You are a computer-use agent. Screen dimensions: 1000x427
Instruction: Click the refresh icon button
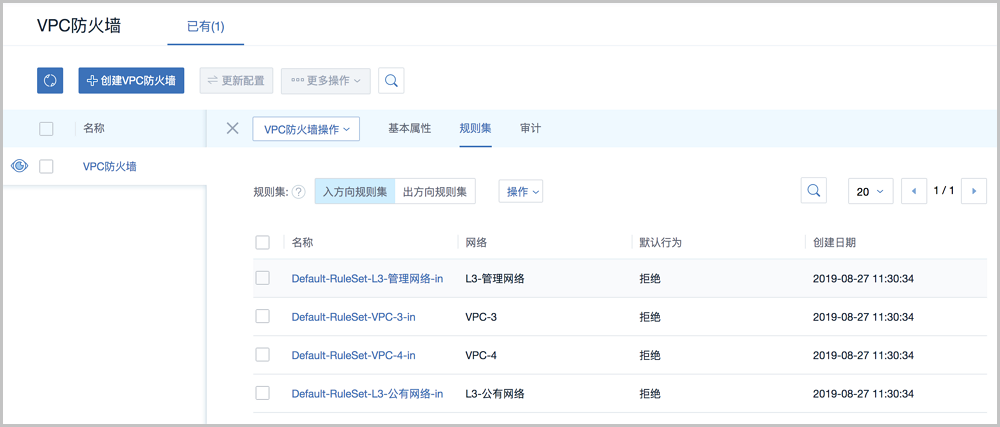(x=50, y=81)
